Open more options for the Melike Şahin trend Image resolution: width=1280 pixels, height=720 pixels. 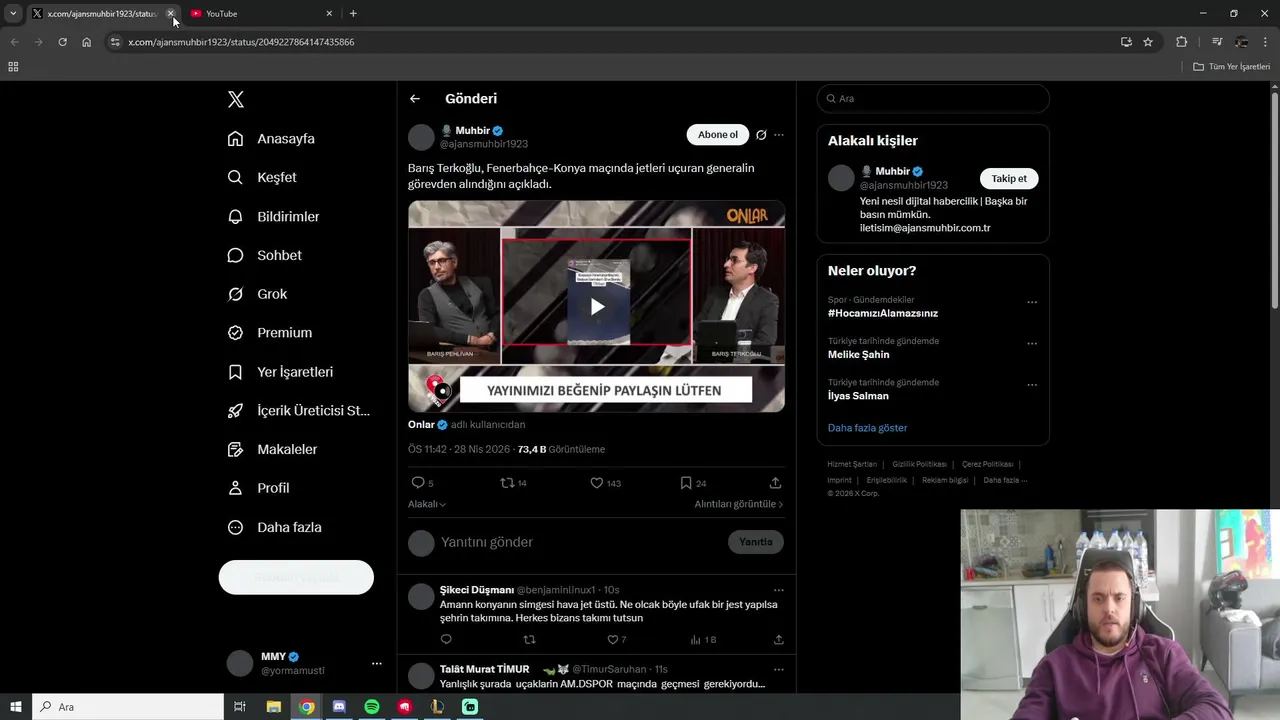[1032, 344]
